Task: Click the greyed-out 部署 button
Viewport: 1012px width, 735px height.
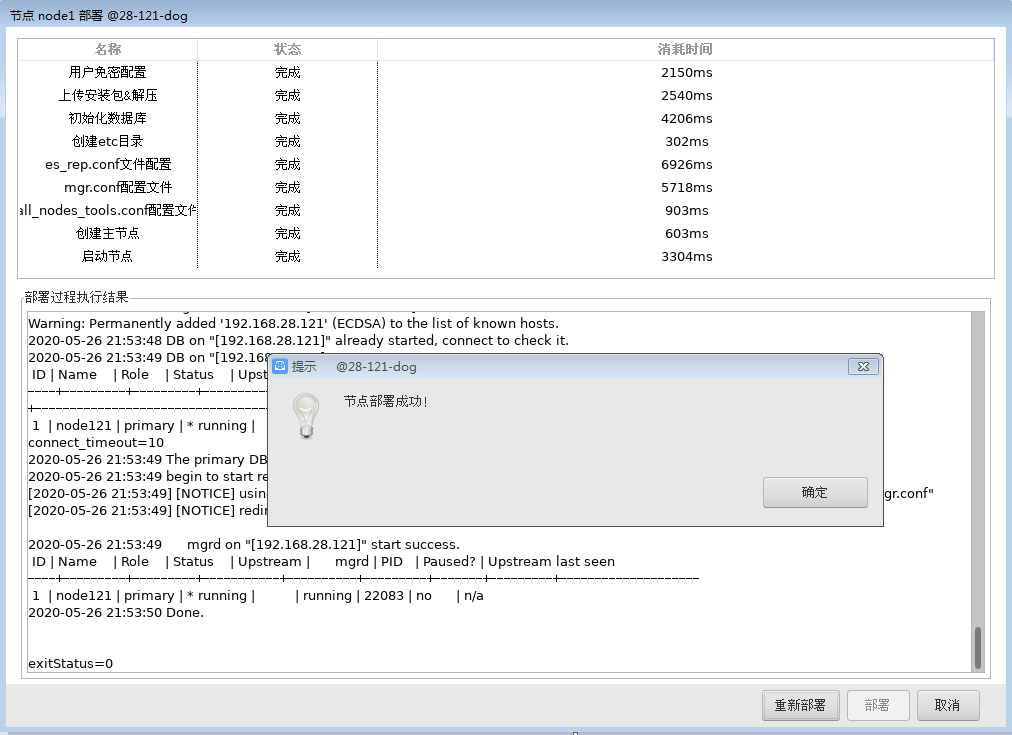Action: 878,705
